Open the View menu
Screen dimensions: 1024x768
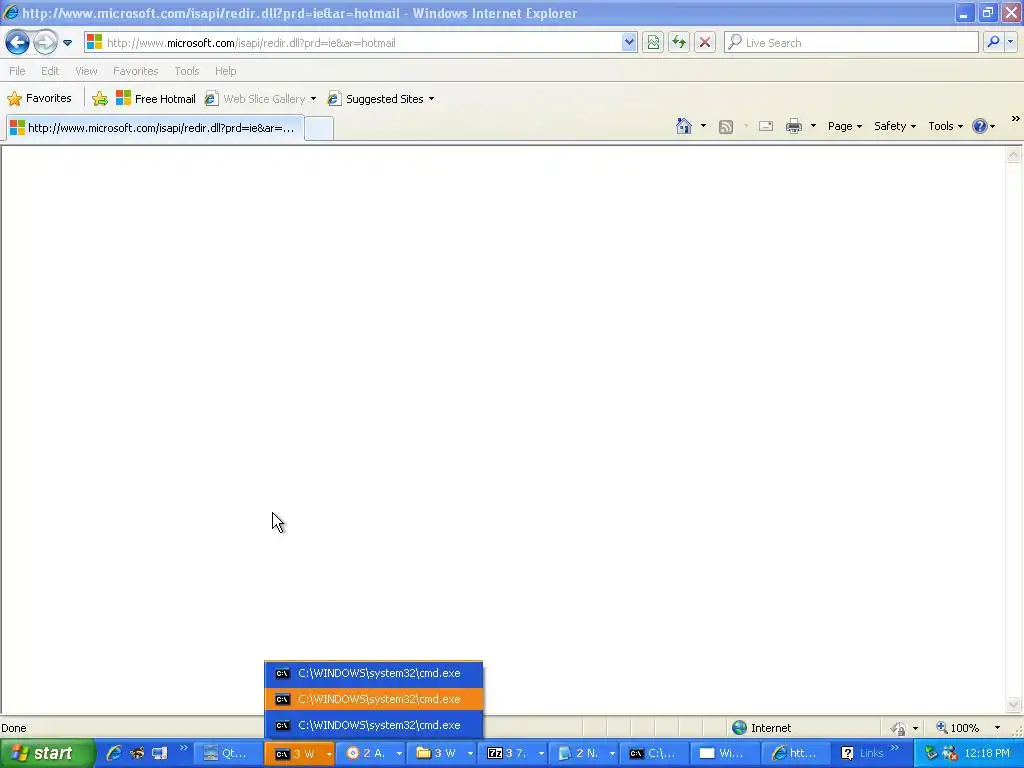pos(86,71)
